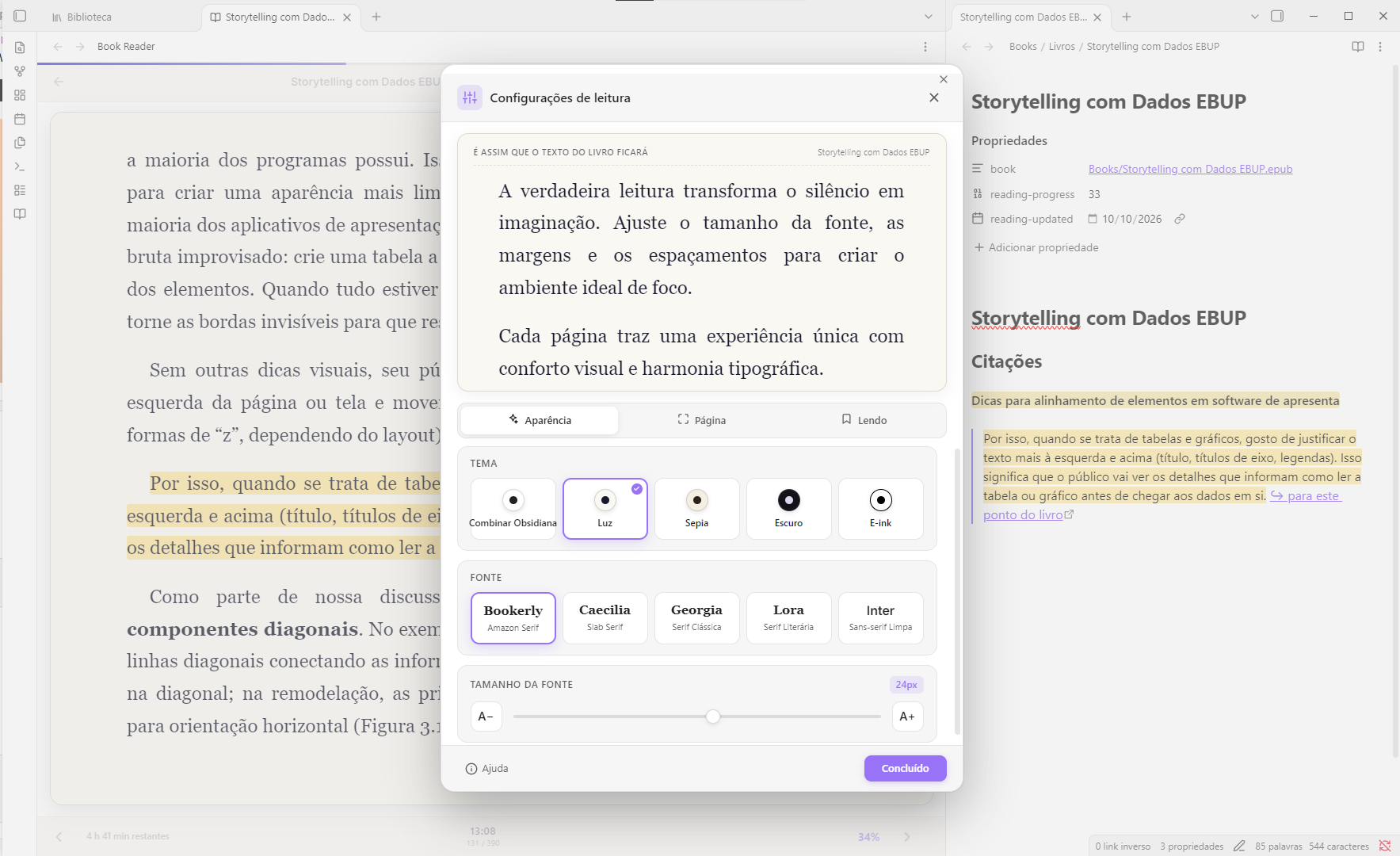Switch to the Lendo tab

pos(864,420)
